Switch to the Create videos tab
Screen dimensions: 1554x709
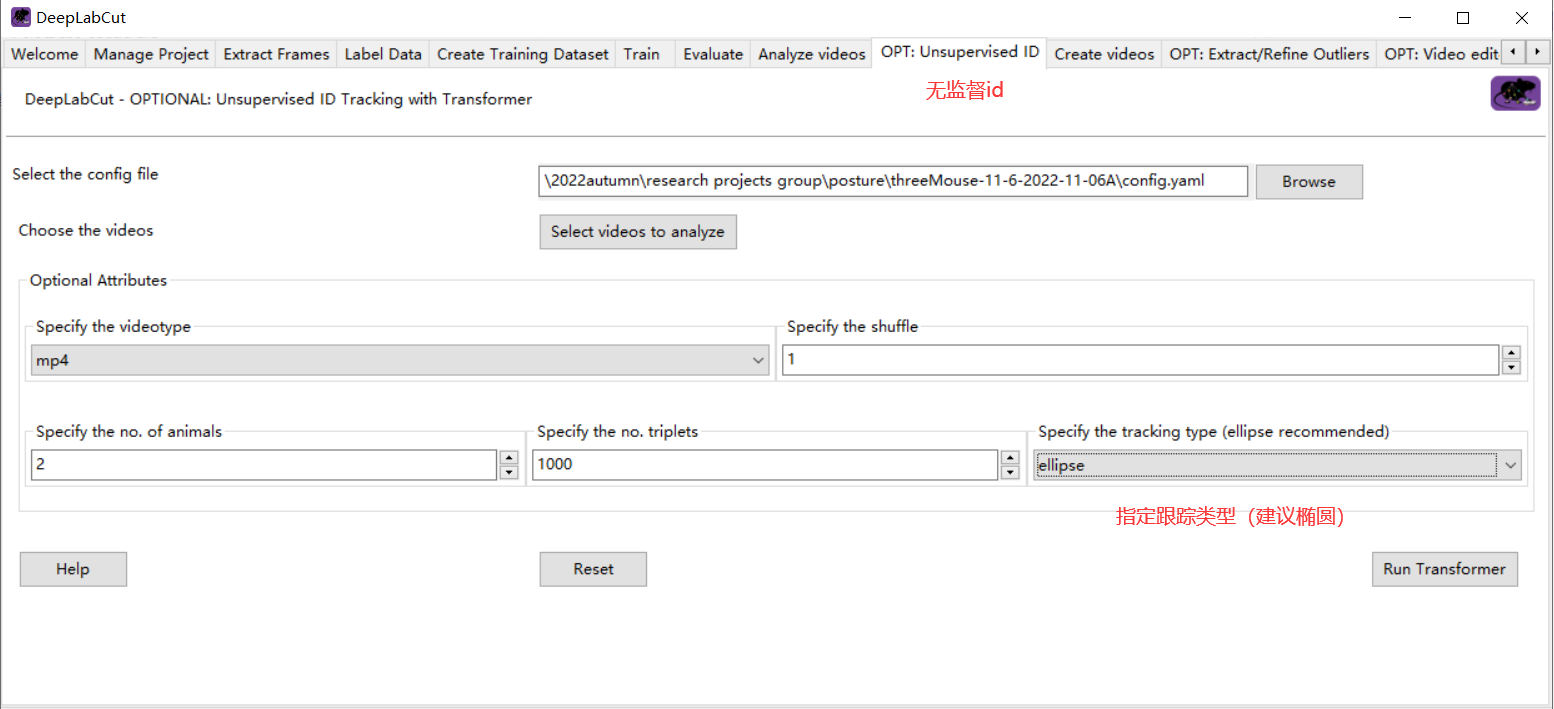click(x=1104, y=54)
